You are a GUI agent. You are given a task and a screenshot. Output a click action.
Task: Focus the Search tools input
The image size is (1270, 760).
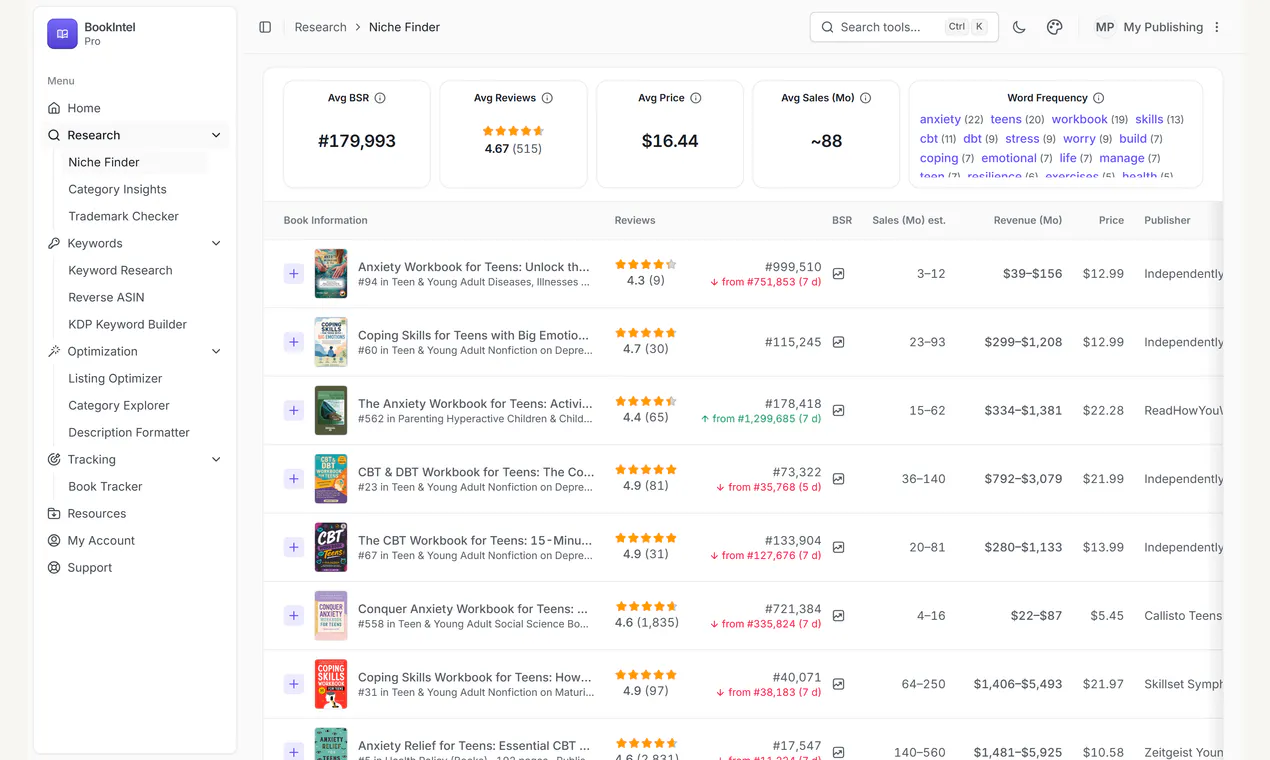904,27
